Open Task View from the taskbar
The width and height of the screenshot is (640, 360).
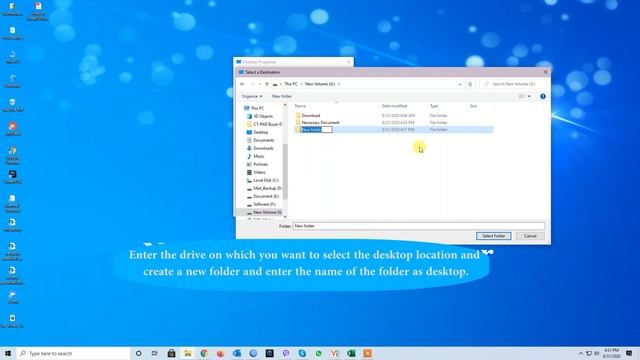155,353
